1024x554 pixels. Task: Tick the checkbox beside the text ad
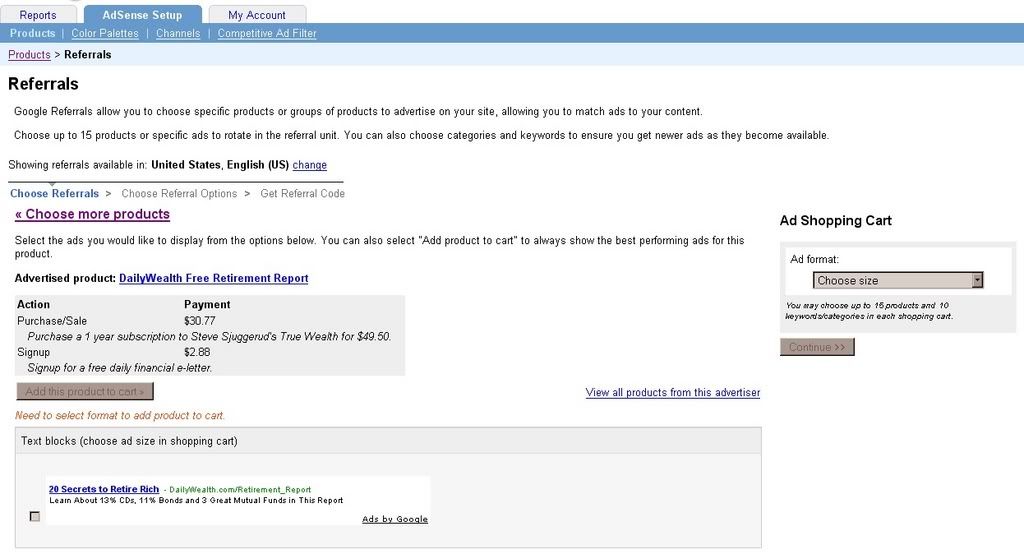pos(35,516)
